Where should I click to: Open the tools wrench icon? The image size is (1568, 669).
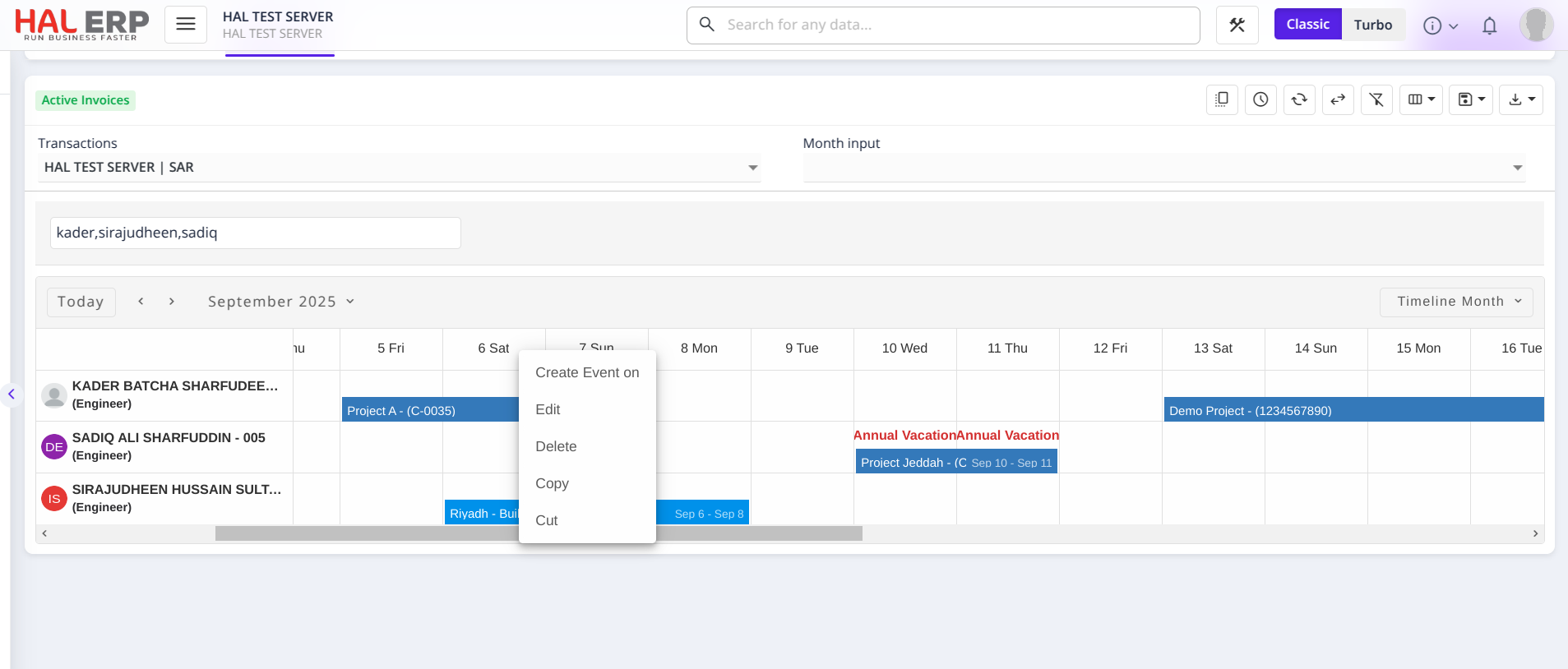click(1237, 25)
